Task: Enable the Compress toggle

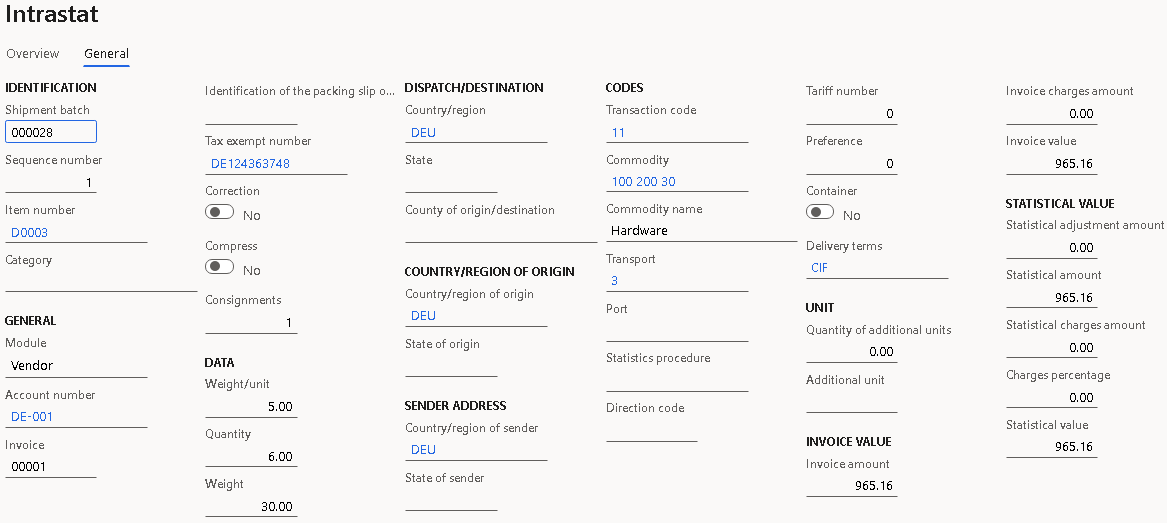Action: tap(219, 268)
